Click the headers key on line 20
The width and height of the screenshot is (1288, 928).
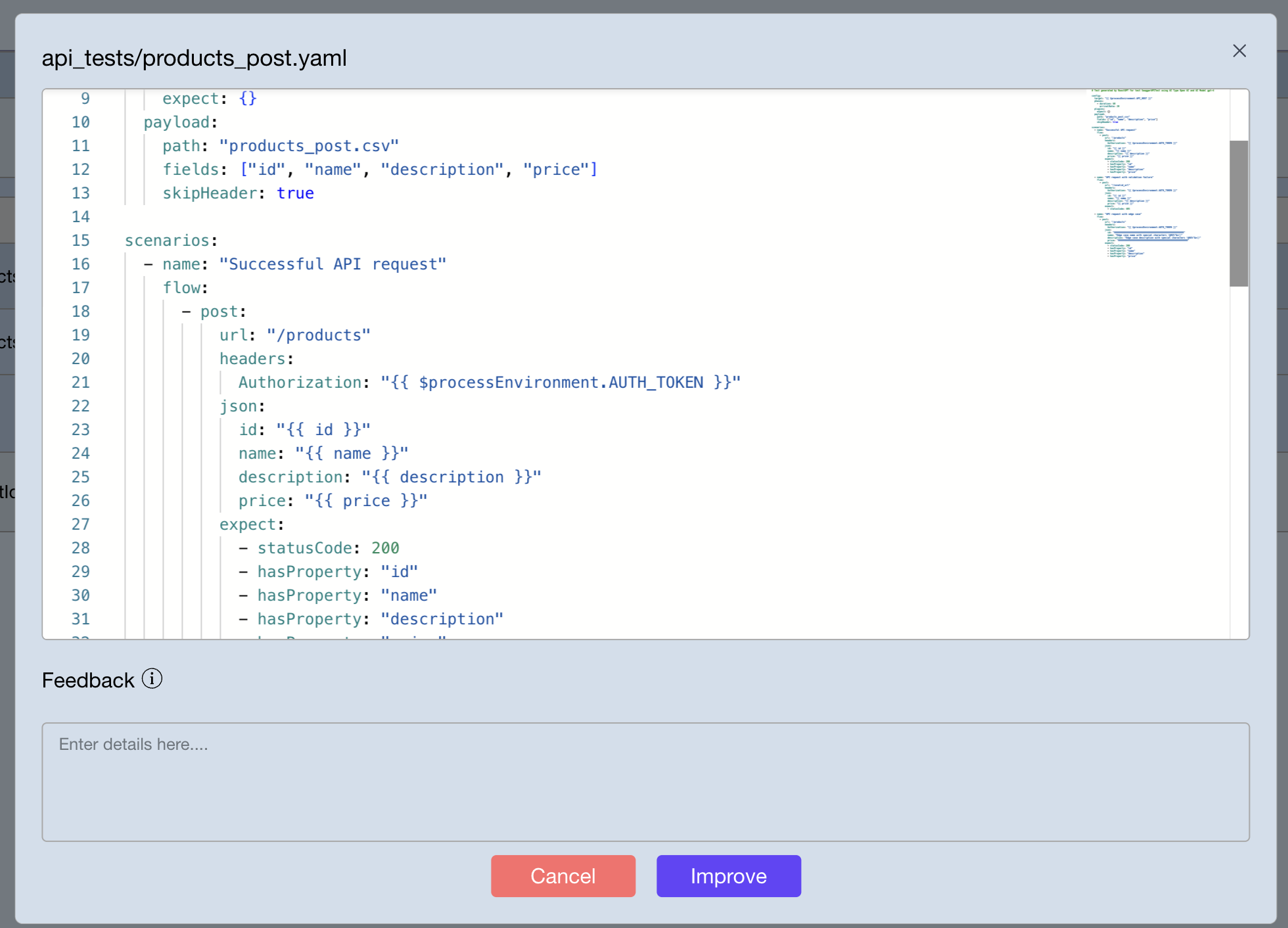[253, 358]
